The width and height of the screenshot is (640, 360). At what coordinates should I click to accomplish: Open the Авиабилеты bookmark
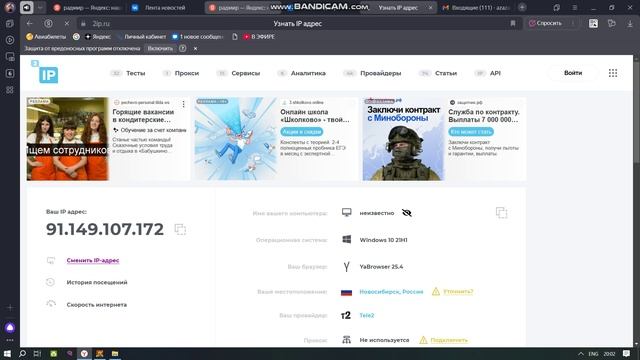[46, 37]
